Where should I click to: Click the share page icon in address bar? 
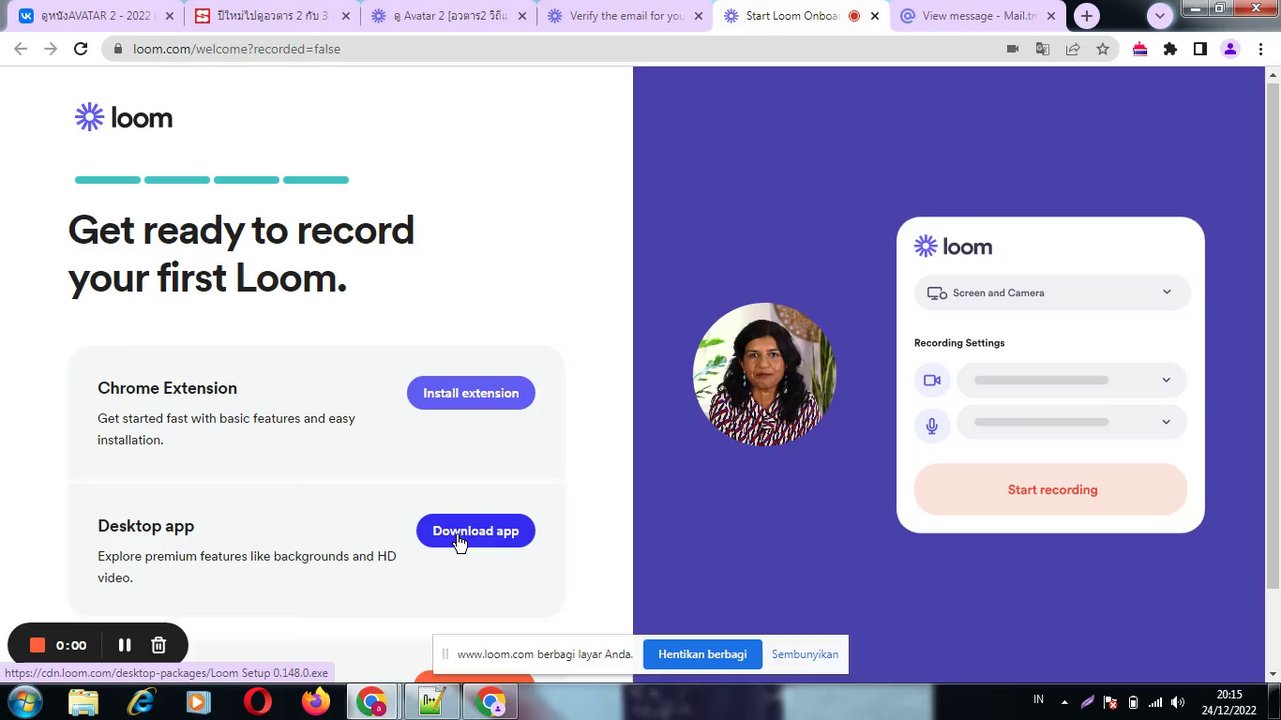[x=1072, y=48]
